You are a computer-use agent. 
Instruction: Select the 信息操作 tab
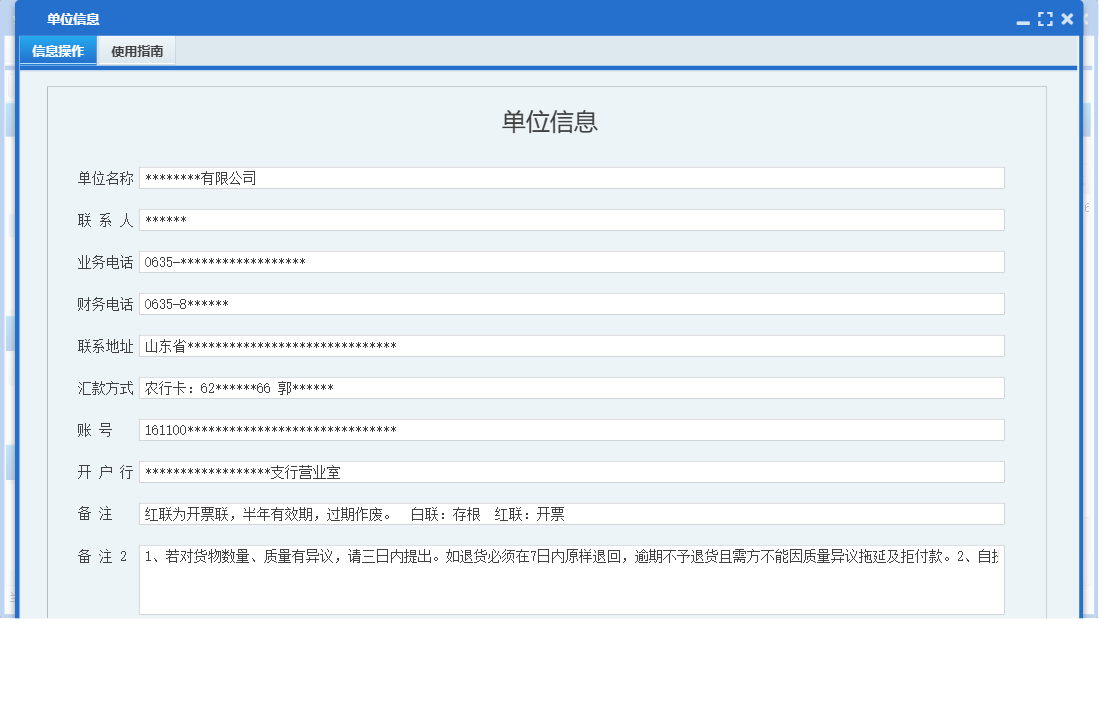(x=57, y=50)
